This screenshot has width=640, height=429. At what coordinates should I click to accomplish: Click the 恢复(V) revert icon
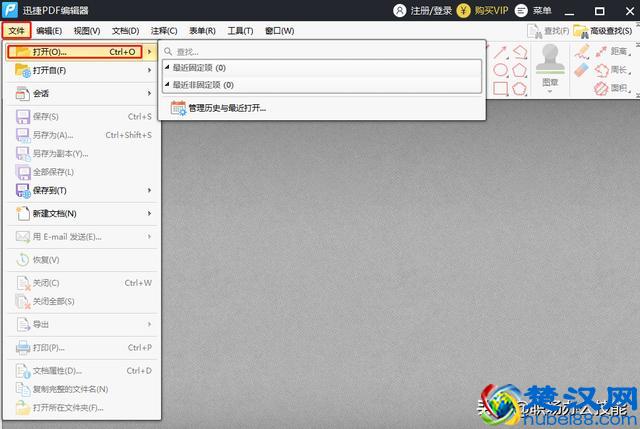(23, 260)
